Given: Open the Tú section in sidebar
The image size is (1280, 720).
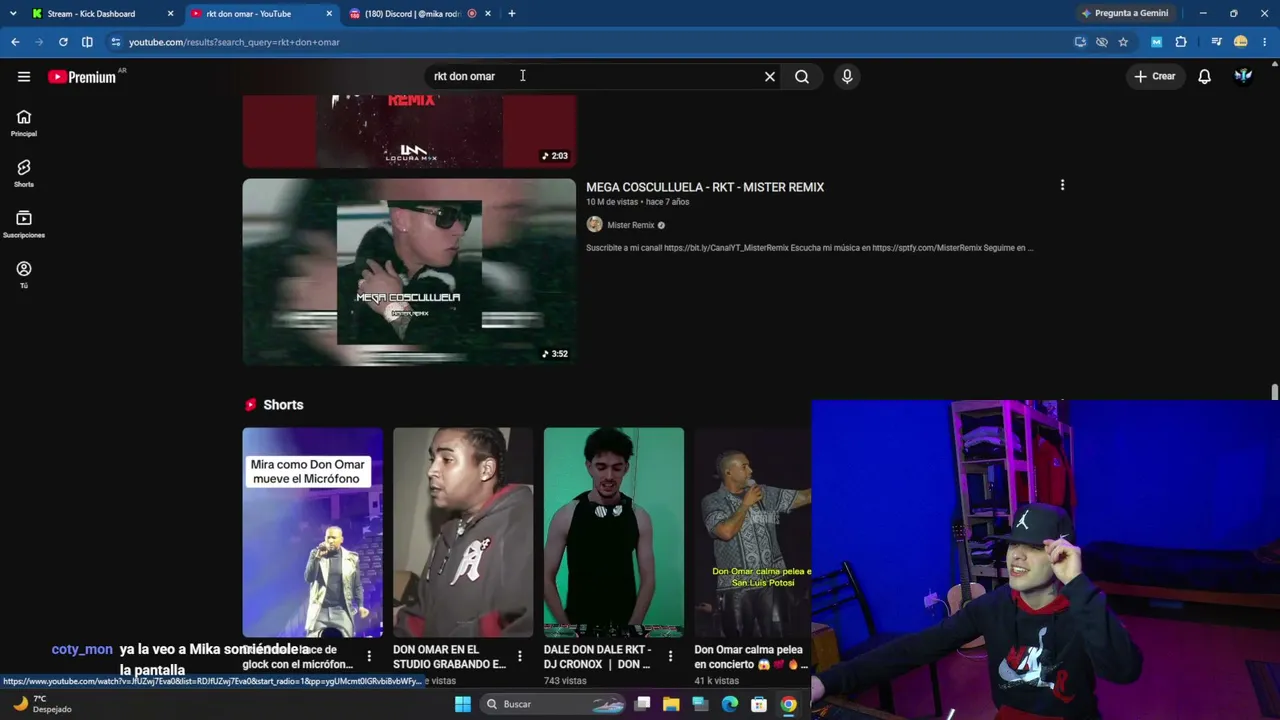Looking at the screenshot, I should 24,275.
